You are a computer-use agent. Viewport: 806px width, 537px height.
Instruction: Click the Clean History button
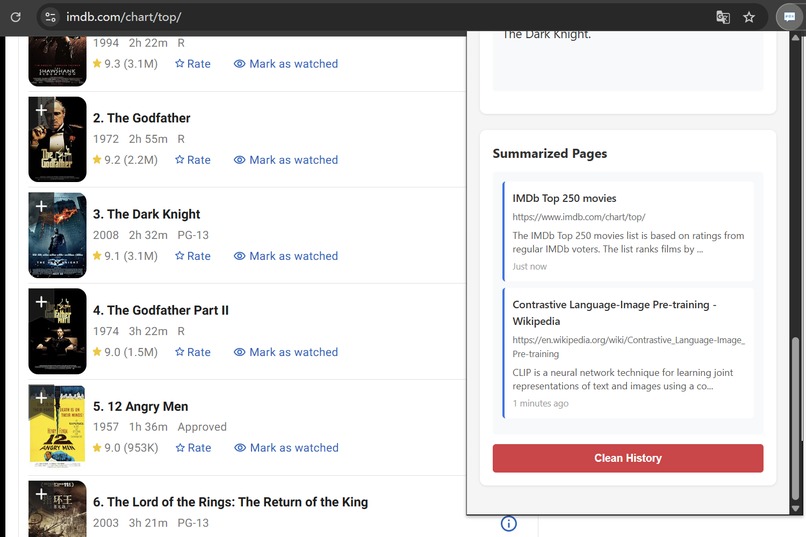coord(628,458)
